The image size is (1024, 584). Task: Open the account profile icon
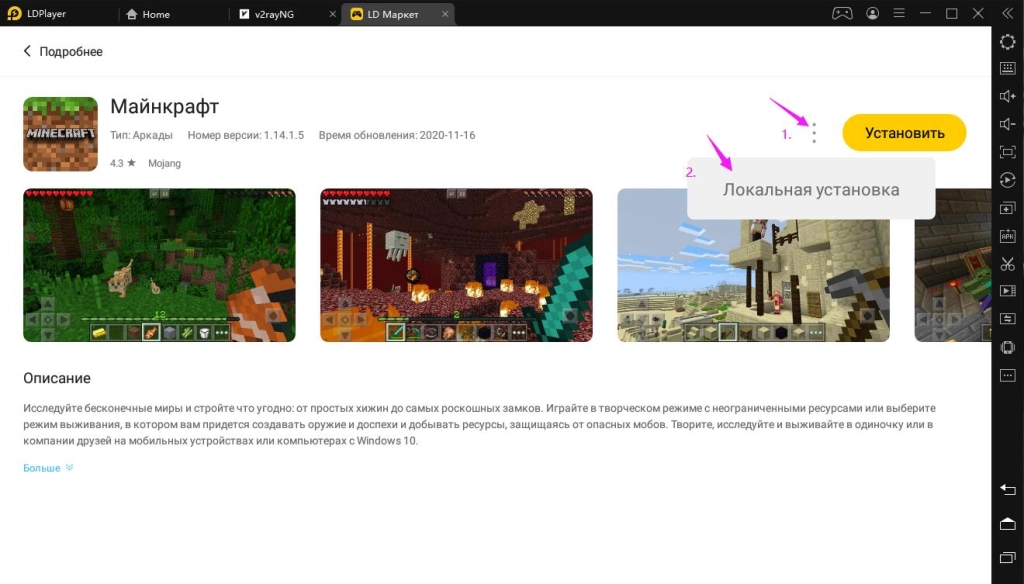click(x=873, y=13)
